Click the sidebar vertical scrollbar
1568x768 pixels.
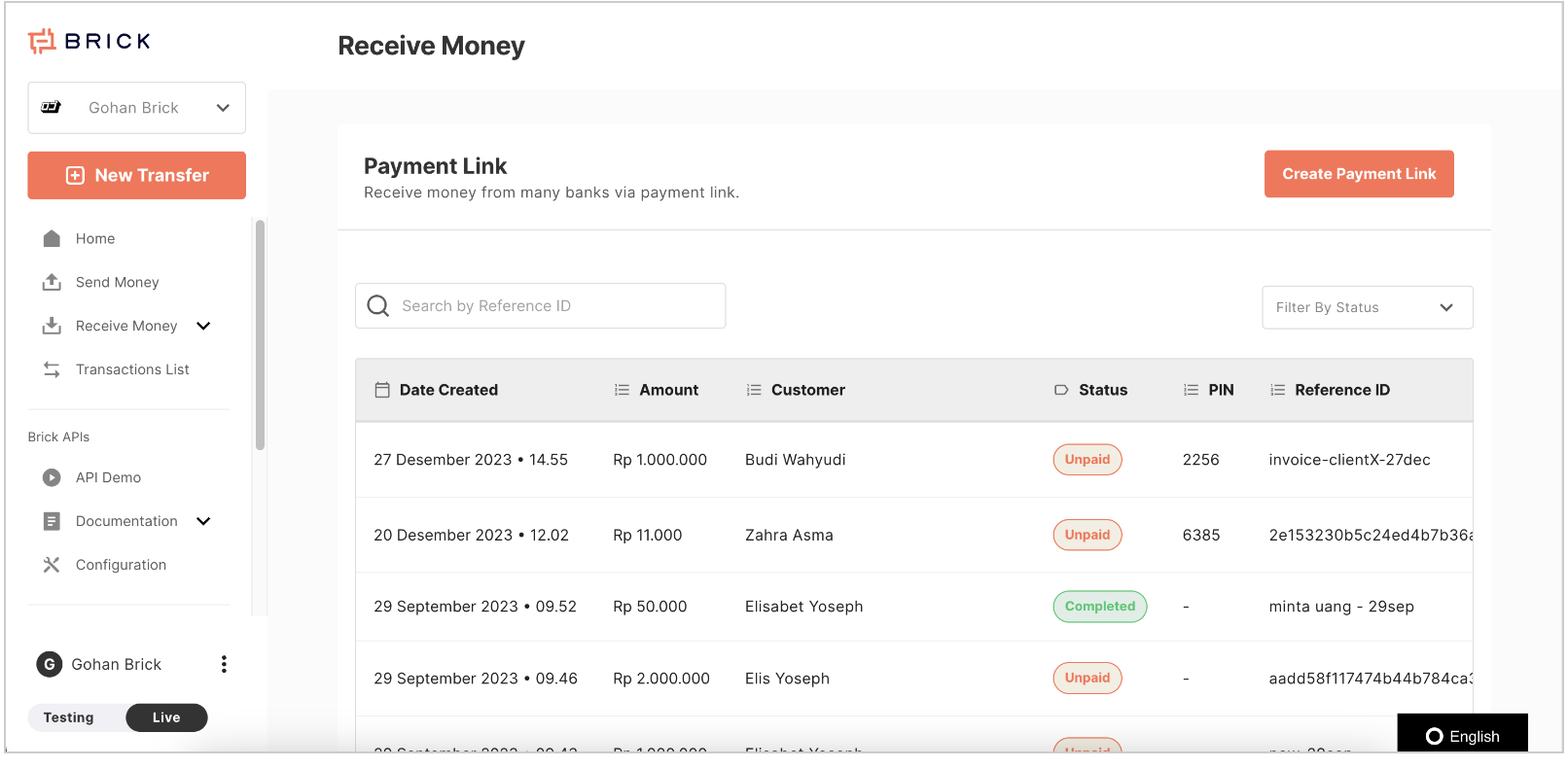tap(260, 335)
